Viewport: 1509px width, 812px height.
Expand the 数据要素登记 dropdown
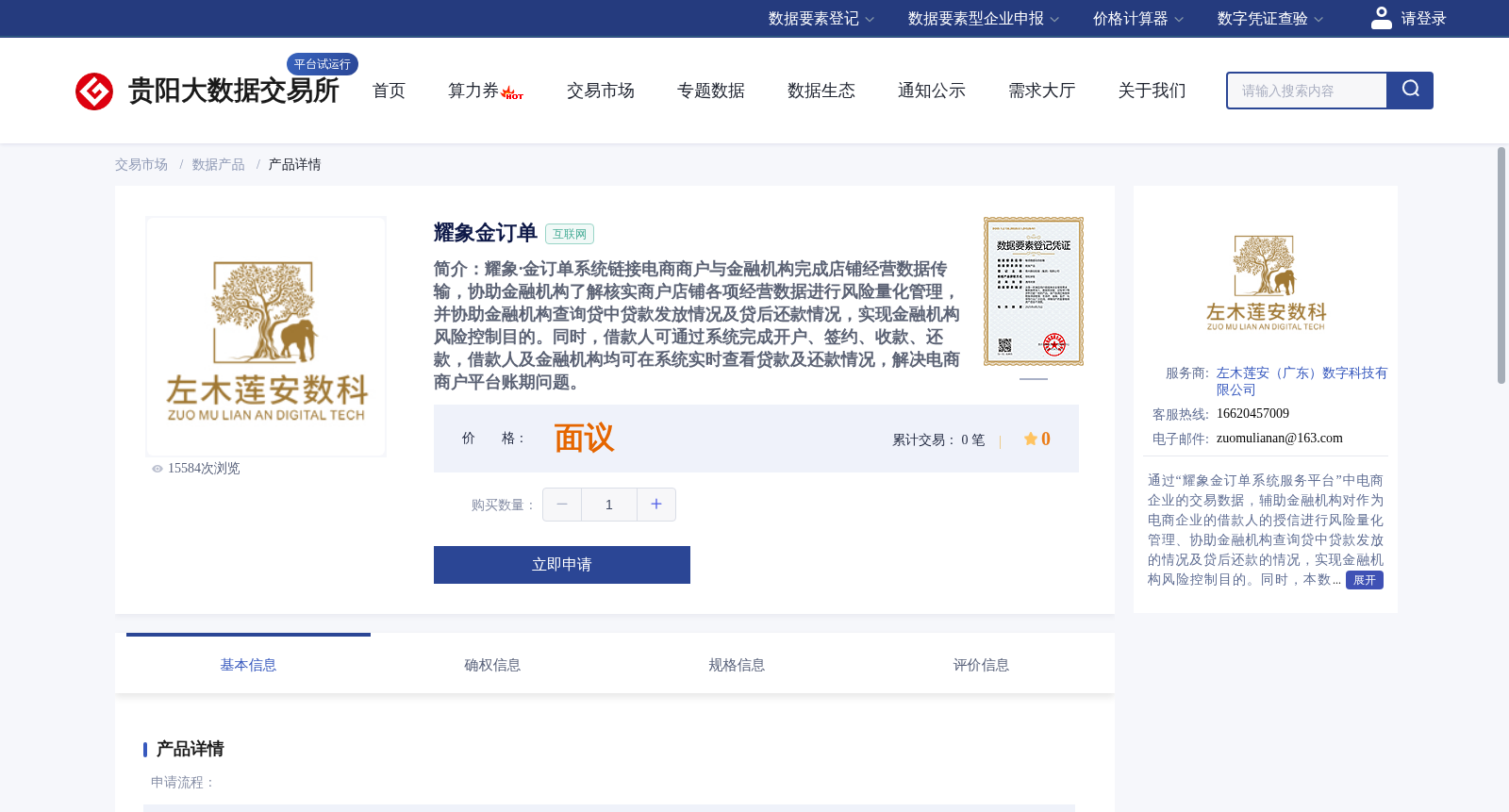pos(821,19)
